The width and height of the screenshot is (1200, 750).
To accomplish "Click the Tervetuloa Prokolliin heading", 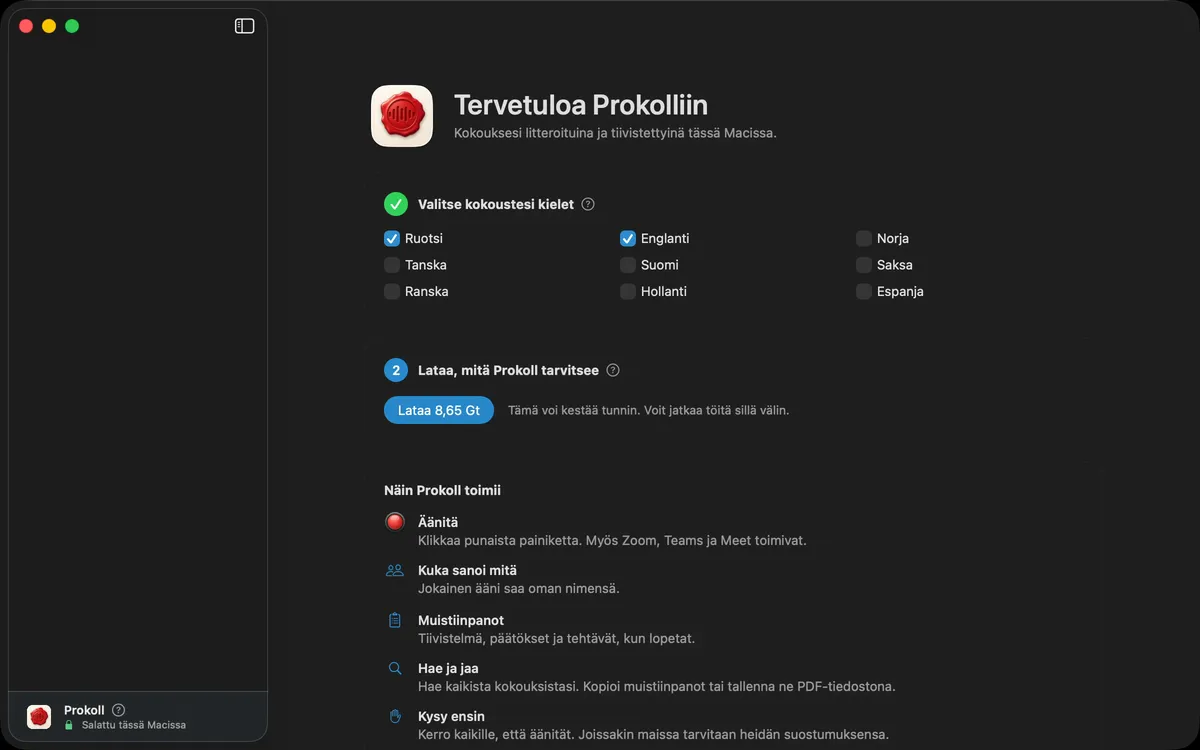I will point(581,105).
